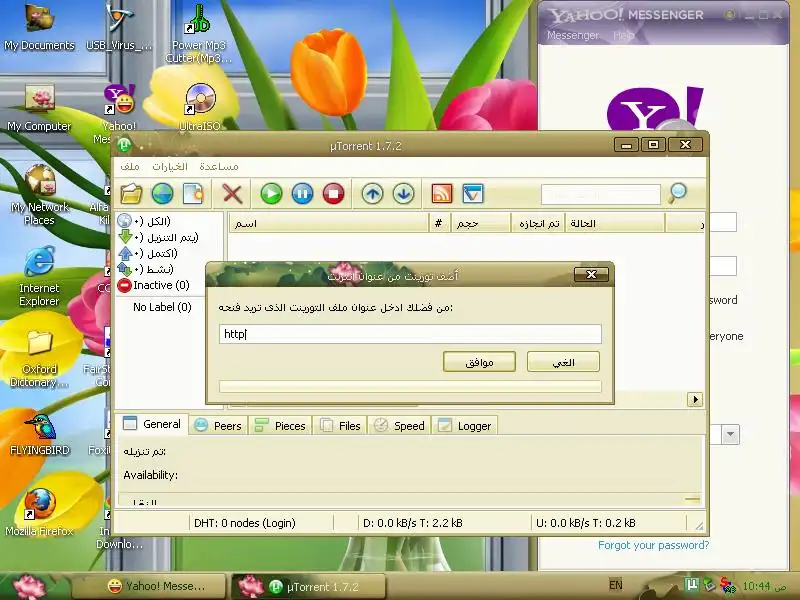
Task: Click the تم انجازه column header
Action: 538,223
